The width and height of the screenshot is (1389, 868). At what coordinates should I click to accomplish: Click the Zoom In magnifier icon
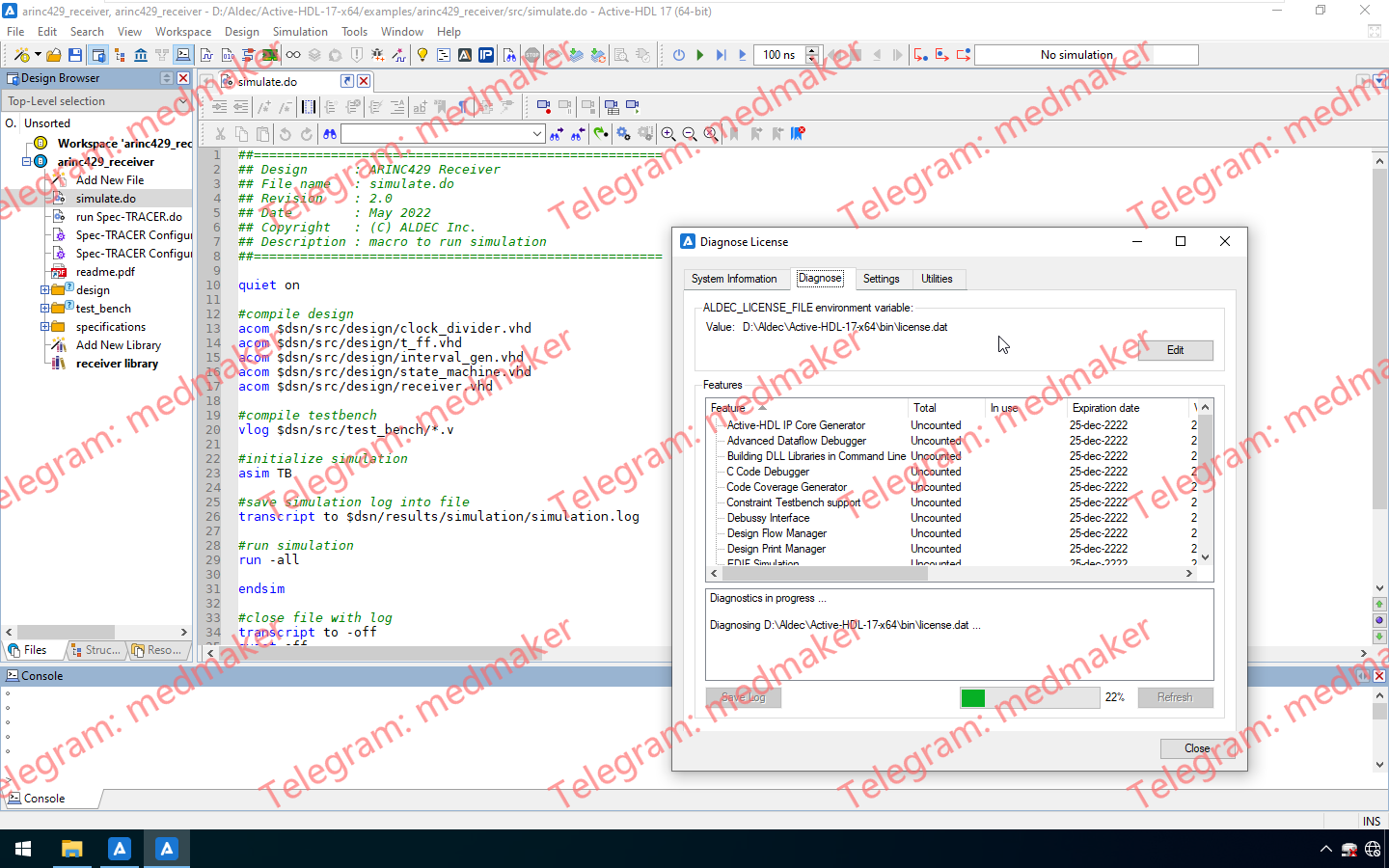pyautogui.click(x=668, y=134)
